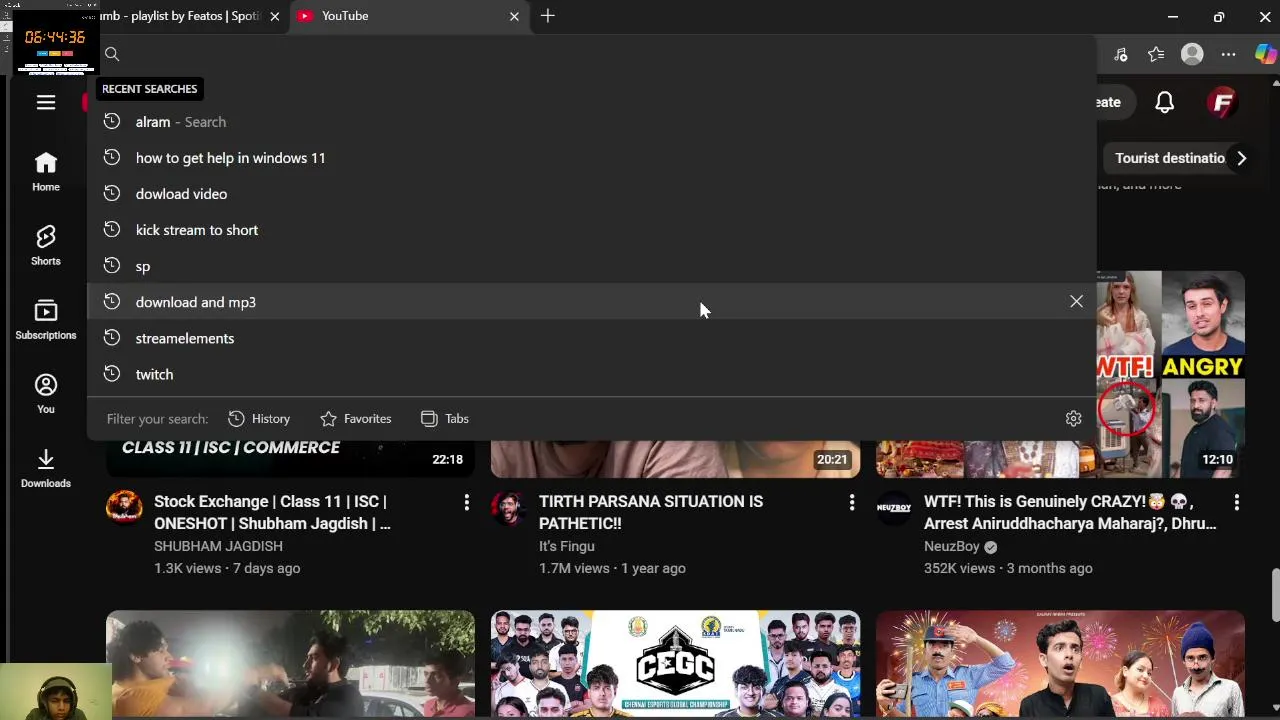Open Shorts in the sidebar
The width and height of the screenshot is (1280, 720).
tap(46, 246)
